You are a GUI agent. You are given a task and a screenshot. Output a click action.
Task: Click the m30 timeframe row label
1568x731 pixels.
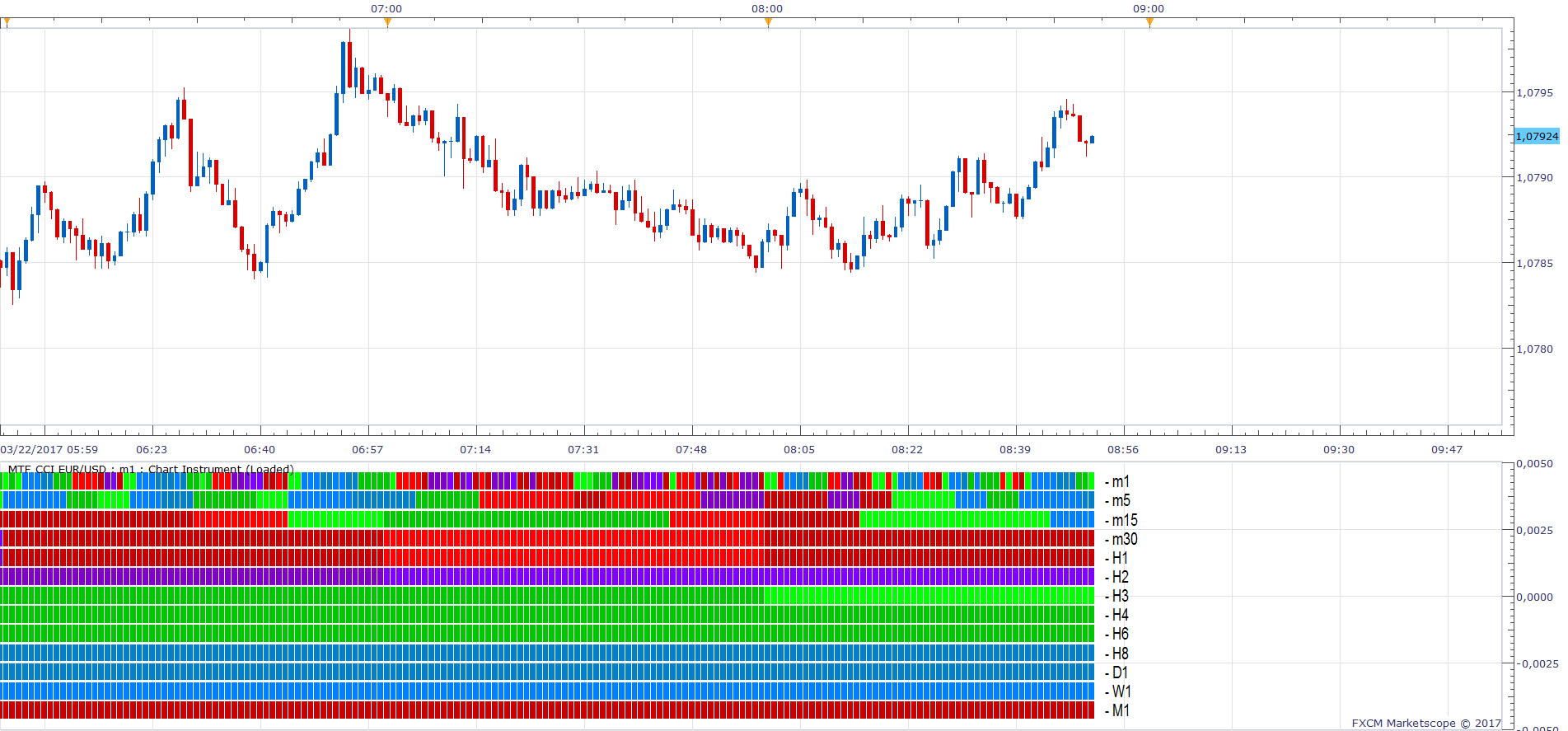[x=1121, y=539]
